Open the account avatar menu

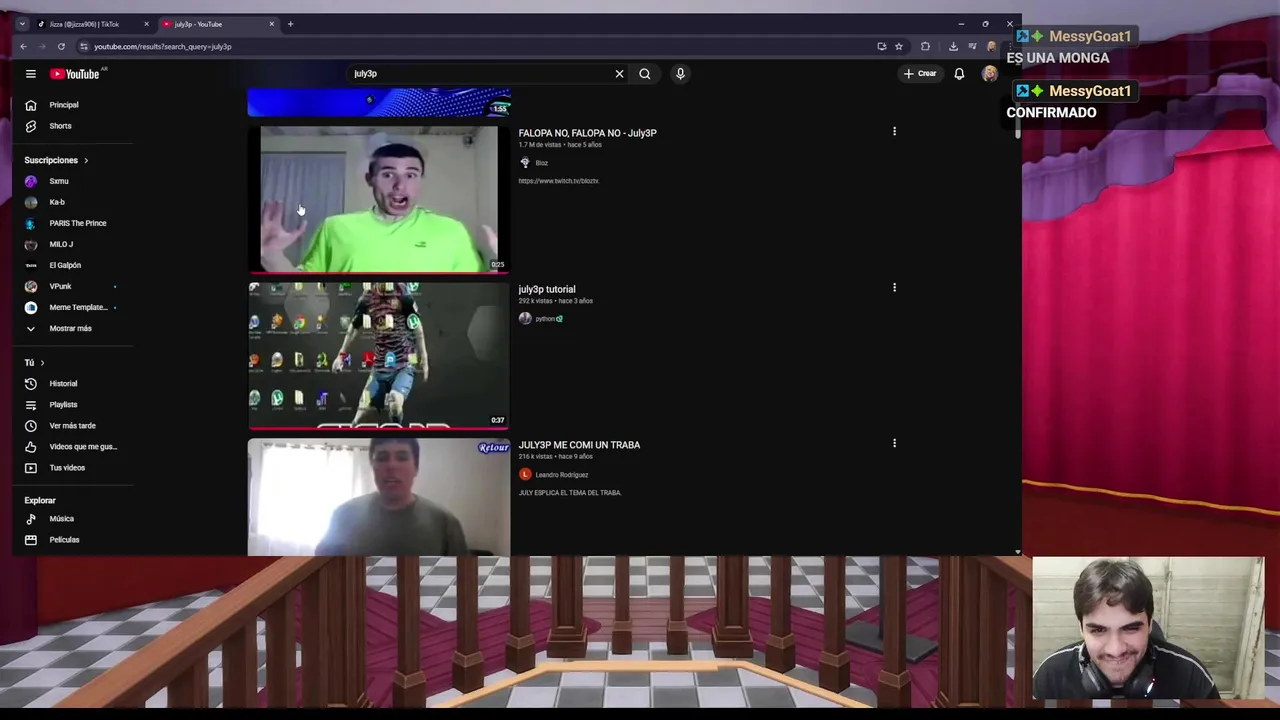tap(990, 74)
